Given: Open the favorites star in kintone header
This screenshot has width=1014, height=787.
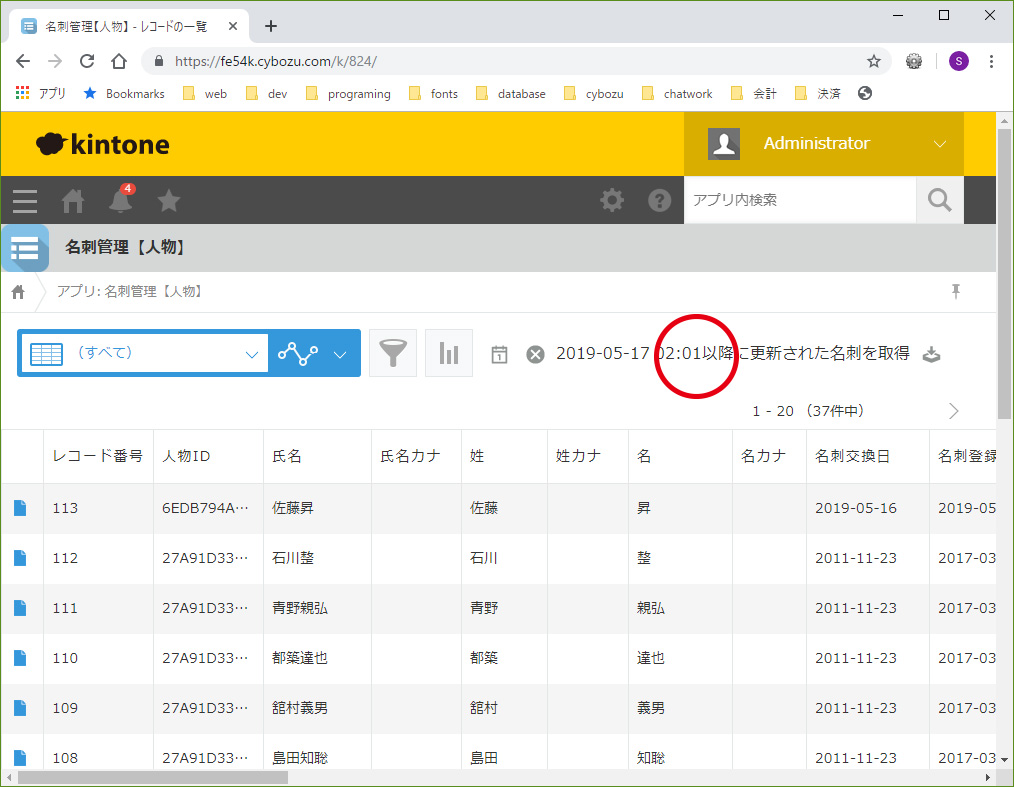Looking at the screenshot, I should click(169, 201).
